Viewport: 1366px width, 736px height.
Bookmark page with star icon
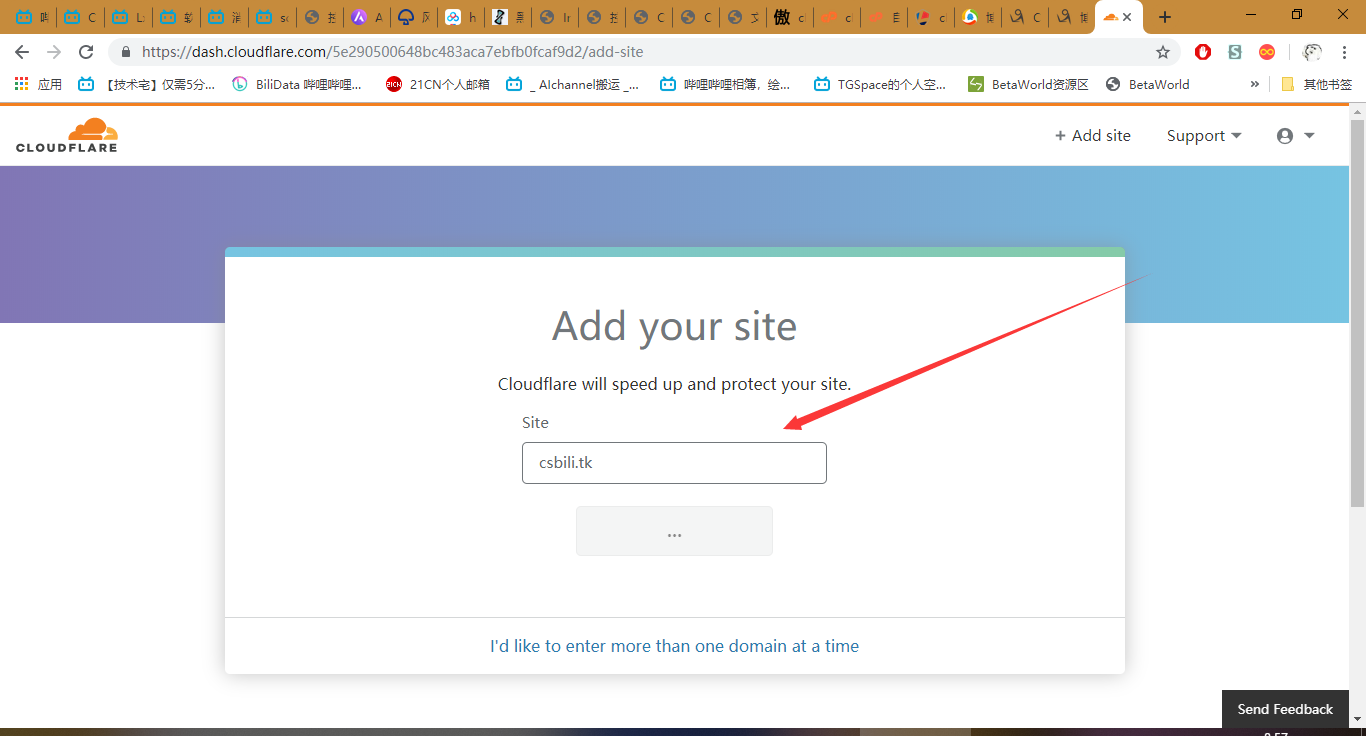click(1162, 52)
